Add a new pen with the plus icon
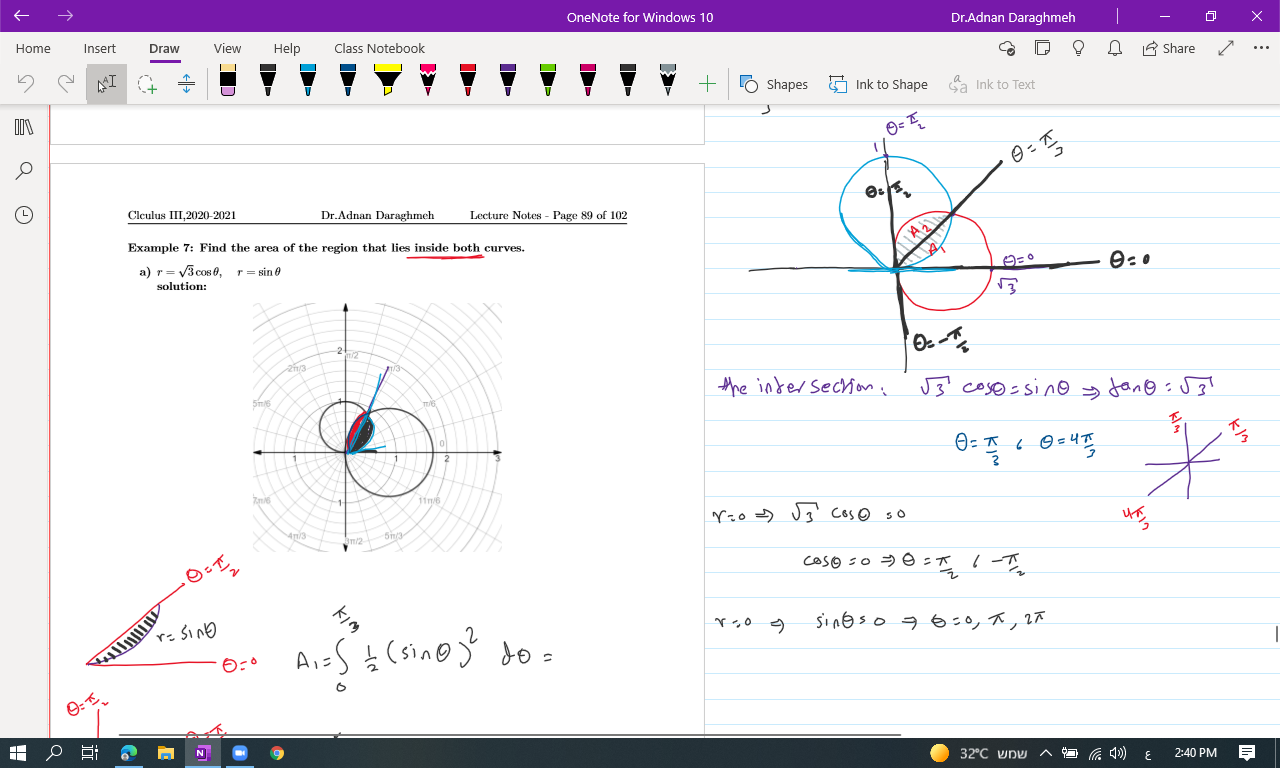The height and width of the screenshot is (768, 1280). click(707, 84)
